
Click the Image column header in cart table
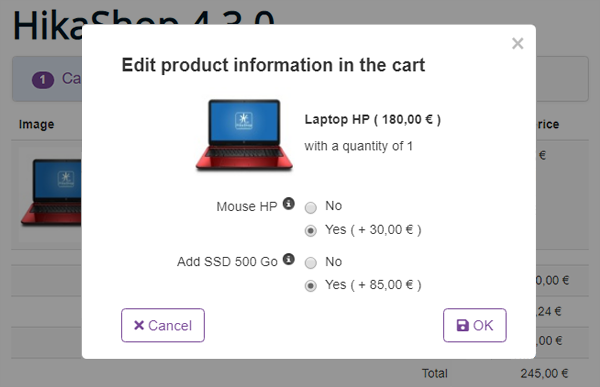click(x=36, y=124)
